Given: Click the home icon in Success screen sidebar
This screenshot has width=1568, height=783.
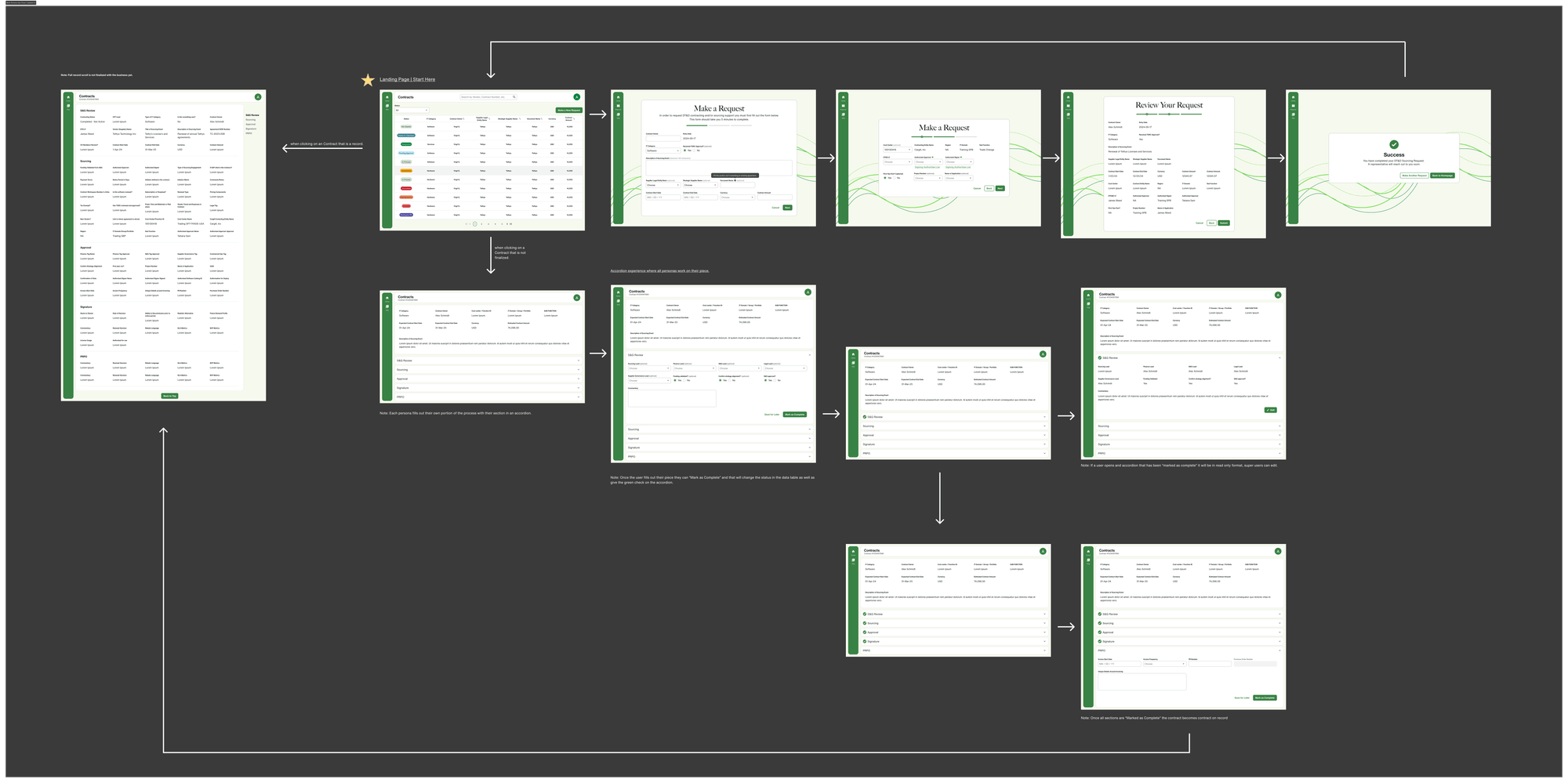Looking at the screenshot, I should point(1293,97).
